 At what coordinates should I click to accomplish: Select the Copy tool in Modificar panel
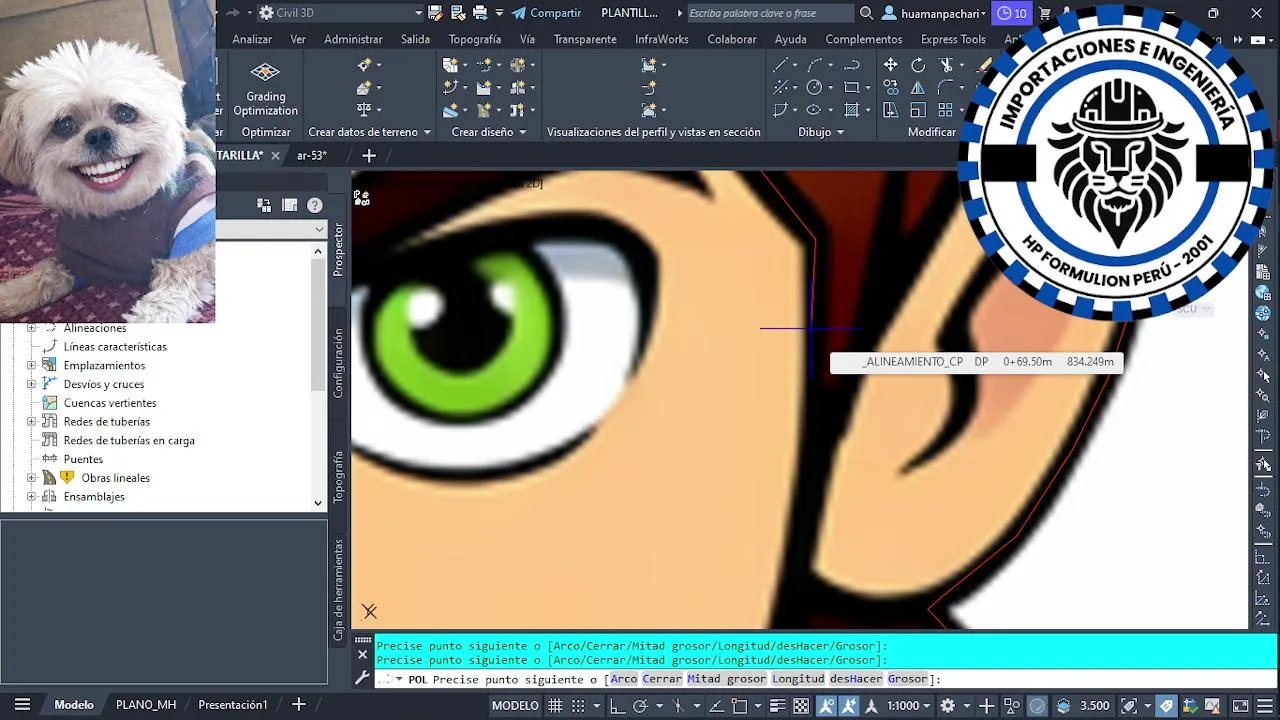890,88
